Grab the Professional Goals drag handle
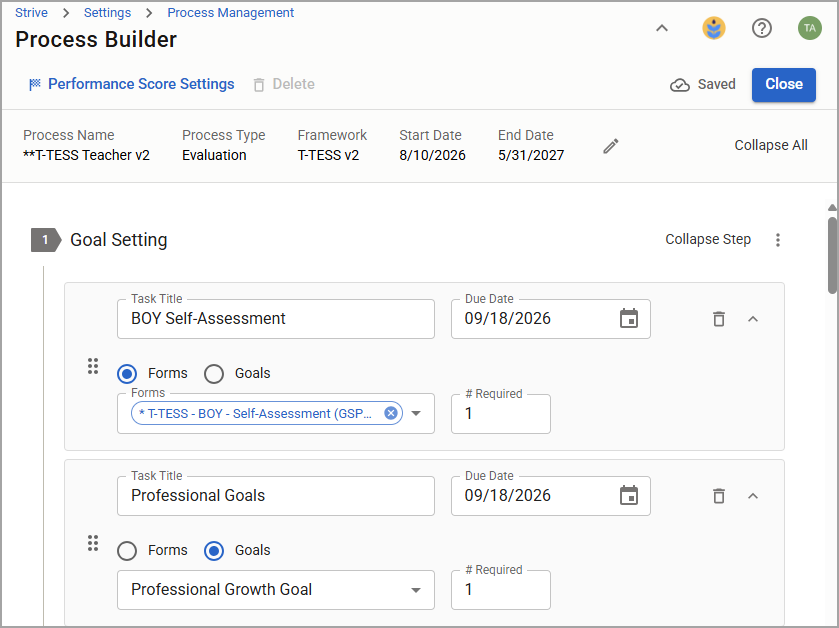Screen dimensions: 839x628 pos(93,543)
